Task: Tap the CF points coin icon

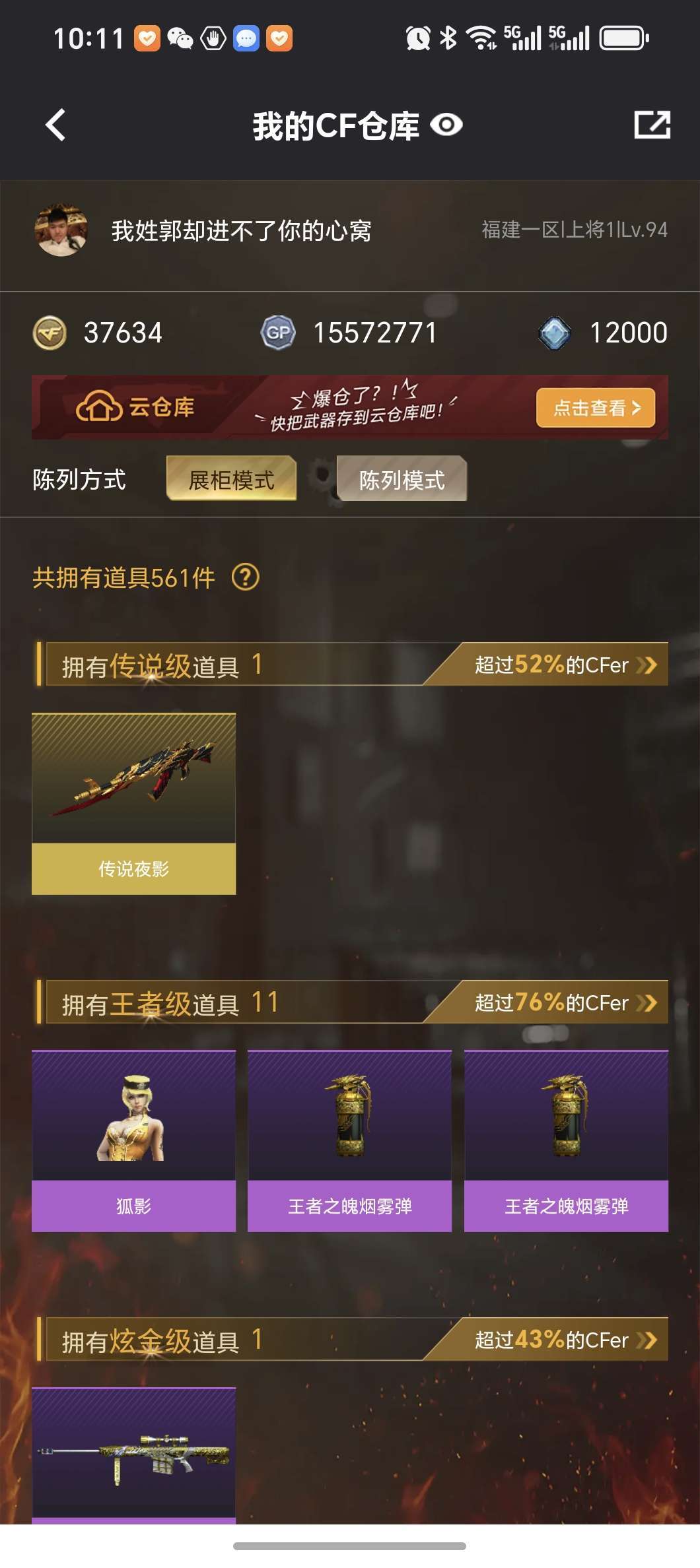Action: [x=50, y=333]
